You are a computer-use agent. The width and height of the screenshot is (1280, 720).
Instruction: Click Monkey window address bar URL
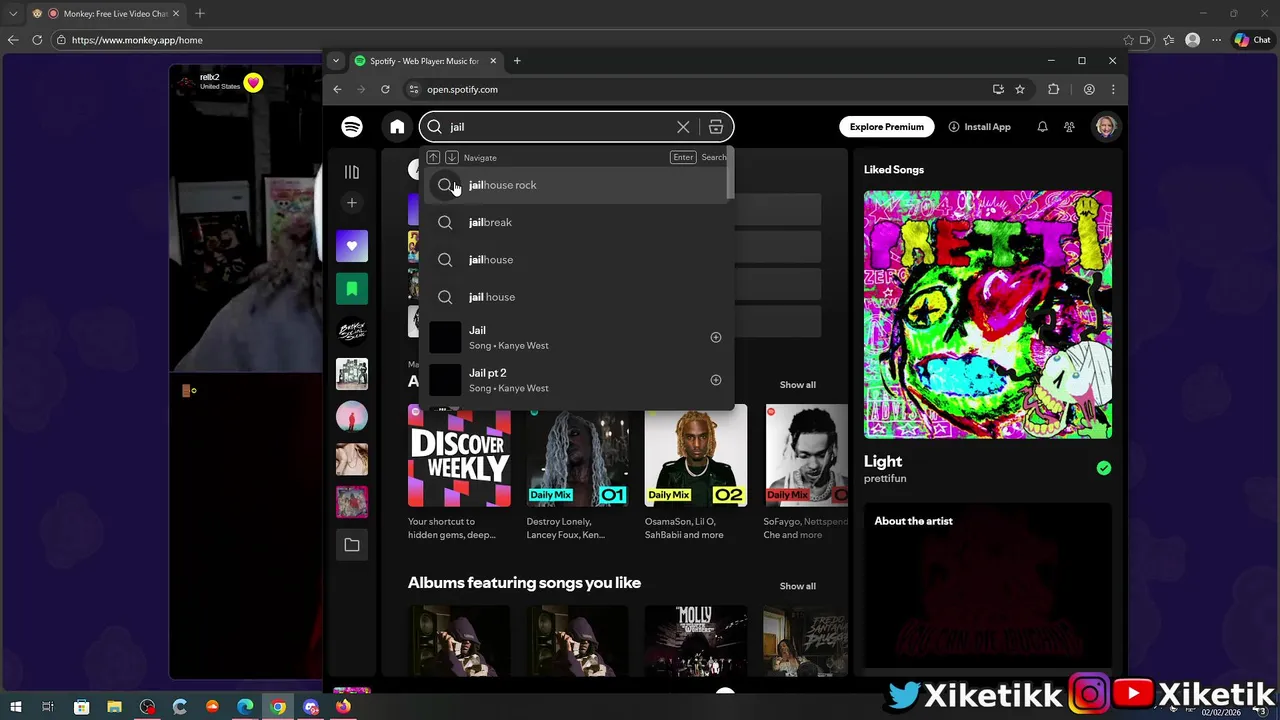pos(137,40)
